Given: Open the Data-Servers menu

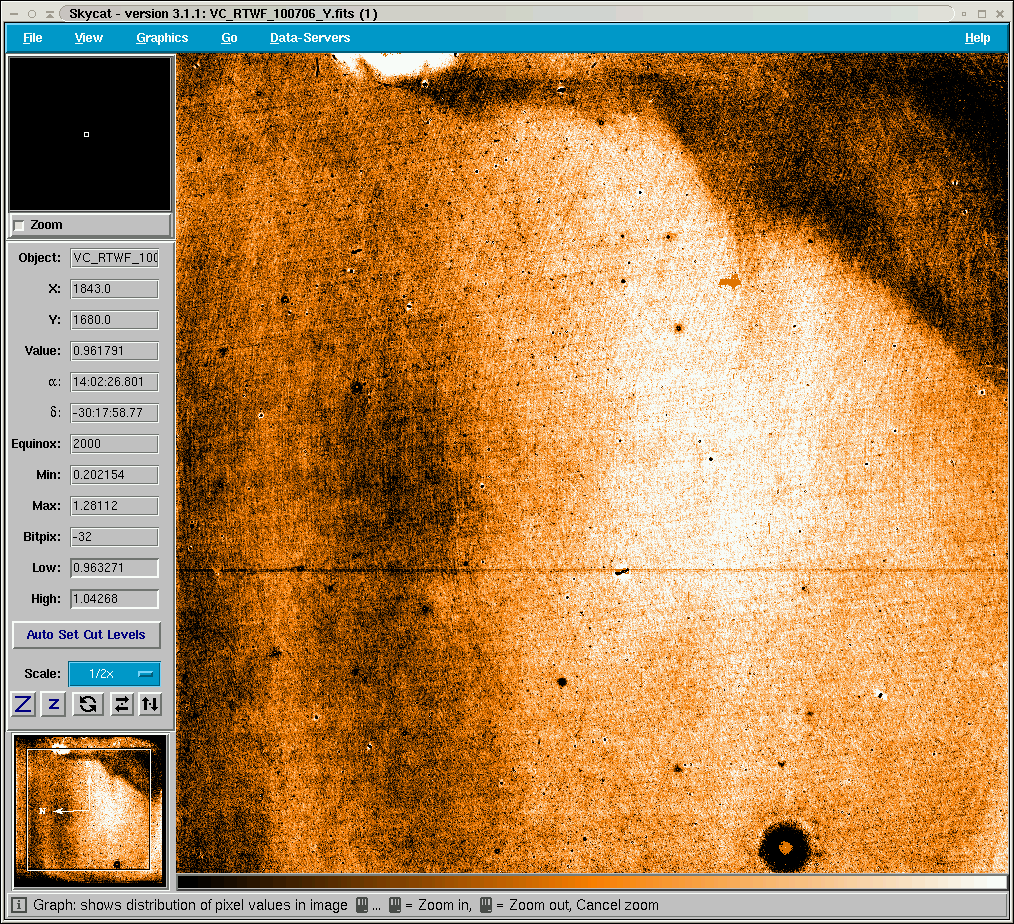Looking at the screenshot, I should coord(310,38).
